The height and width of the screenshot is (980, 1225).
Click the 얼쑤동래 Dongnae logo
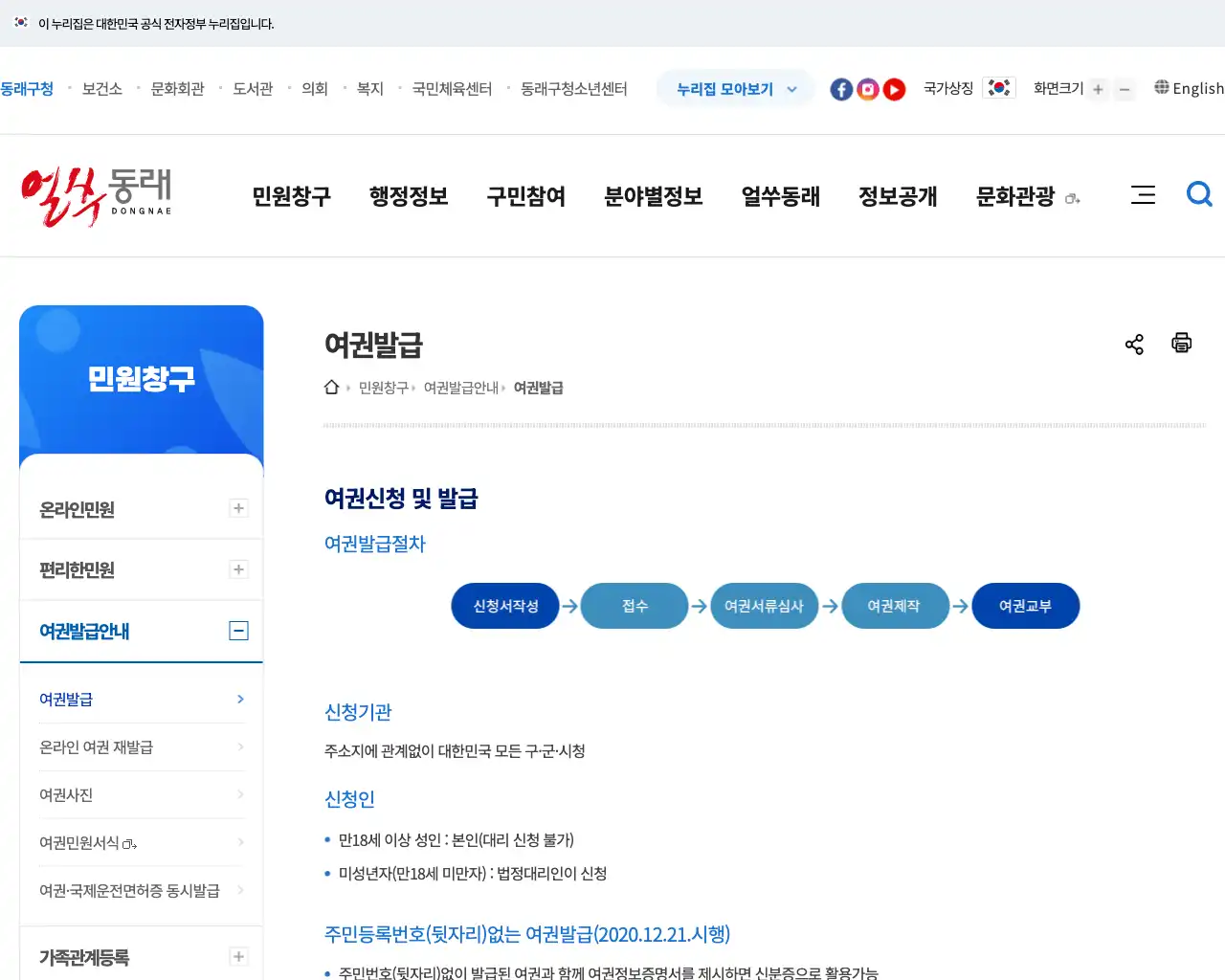(96, 196)
